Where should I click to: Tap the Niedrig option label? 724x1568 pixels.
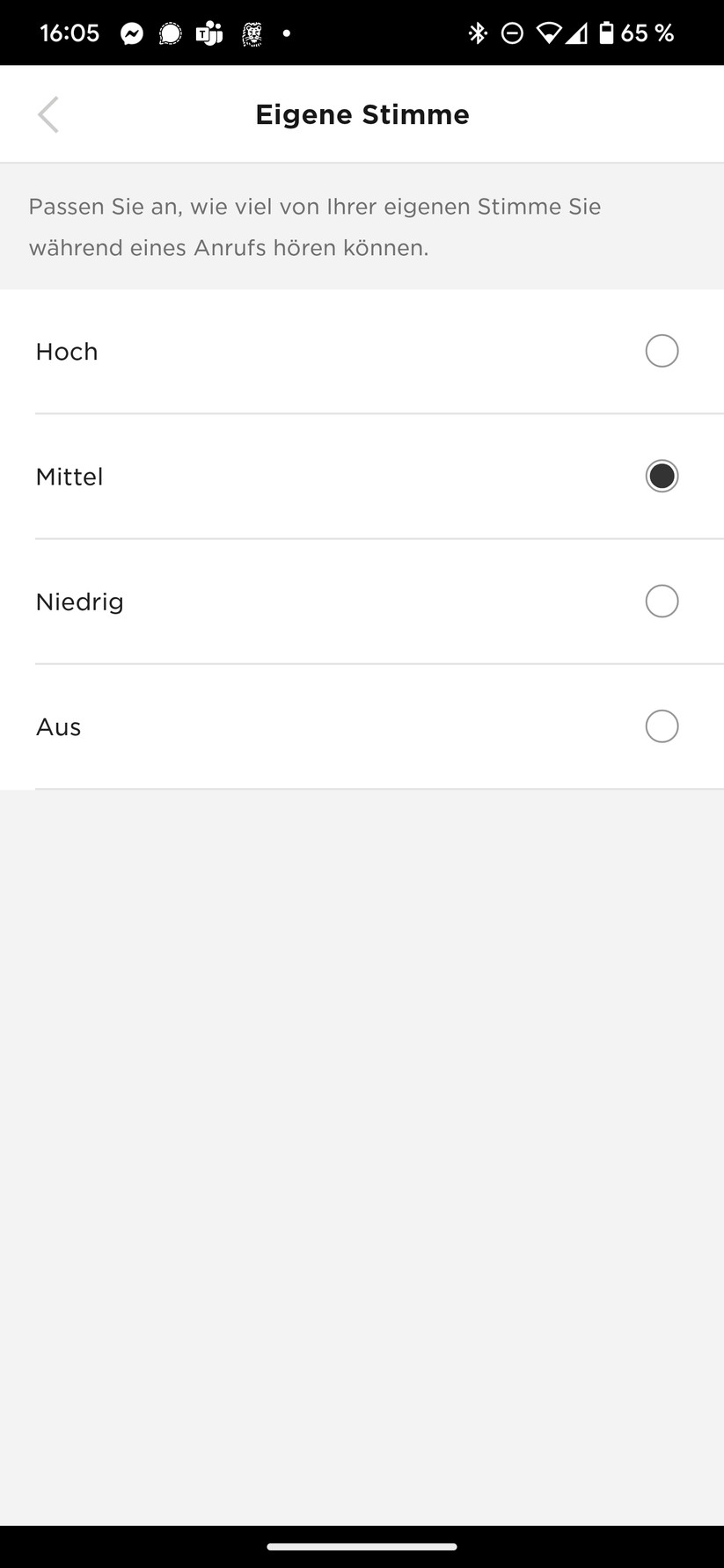click(79, 602)
